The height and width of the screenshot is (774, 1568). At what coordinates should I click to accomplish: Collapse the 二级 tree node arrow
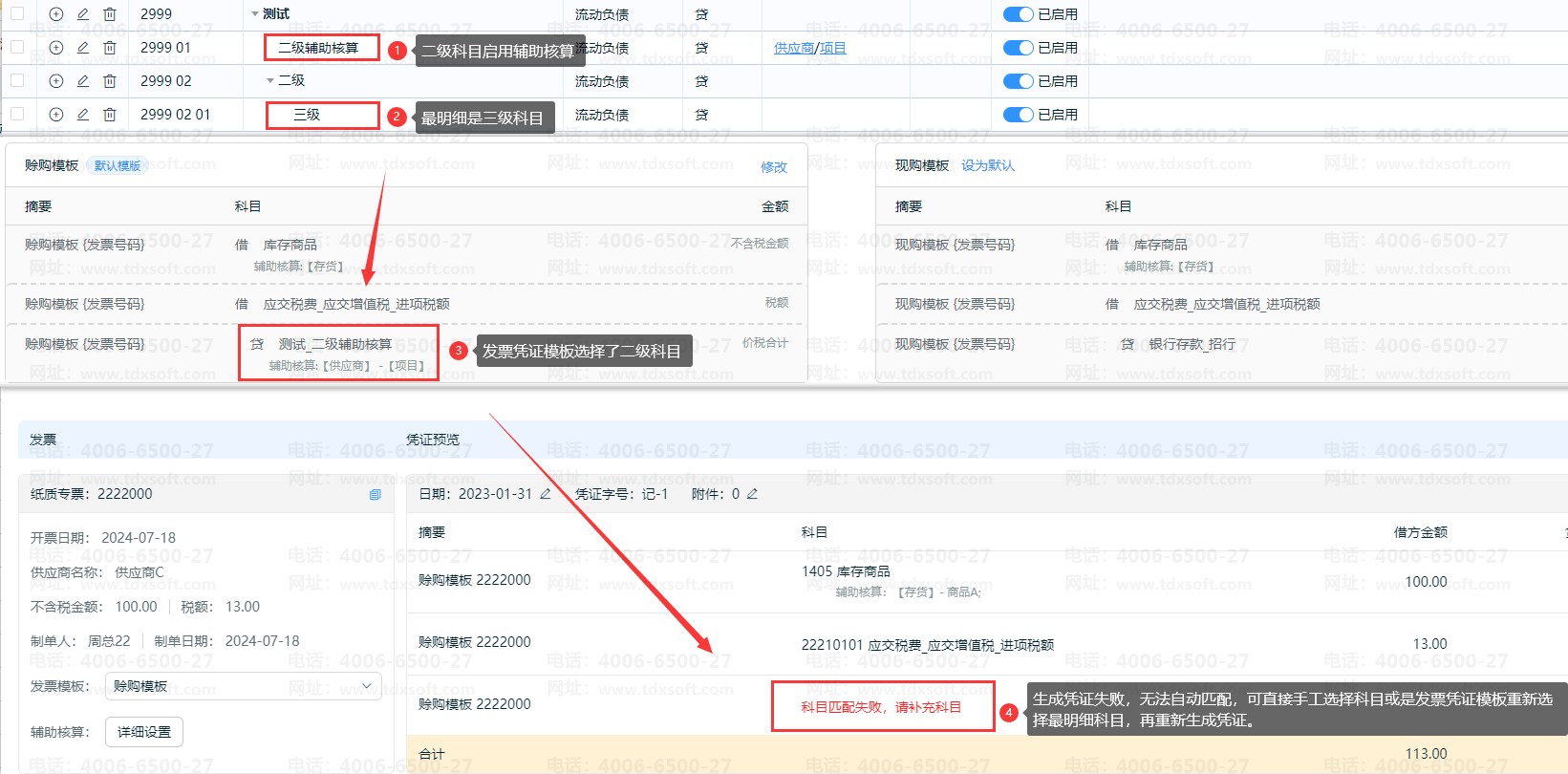click(270, 81)
